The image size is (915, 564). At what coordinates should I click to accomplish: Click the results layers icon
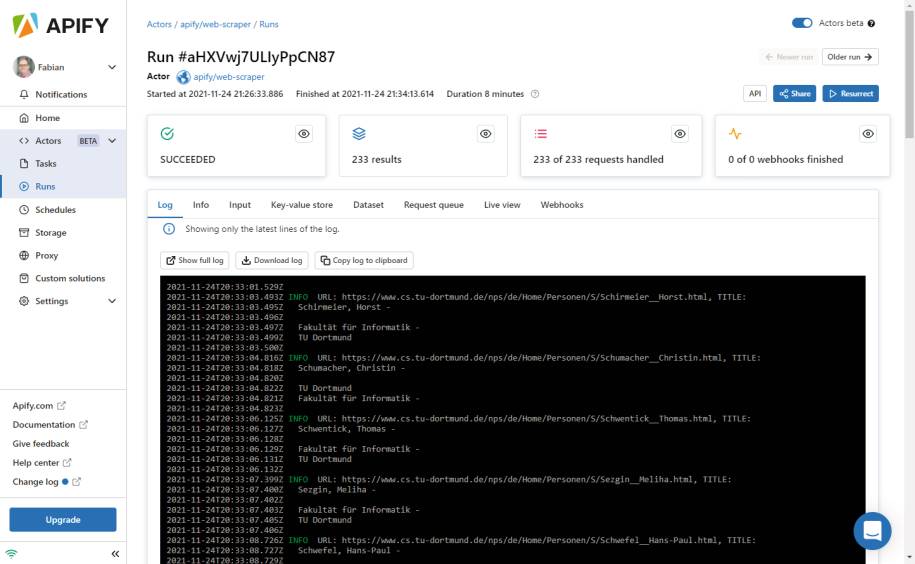pos(359,134)
